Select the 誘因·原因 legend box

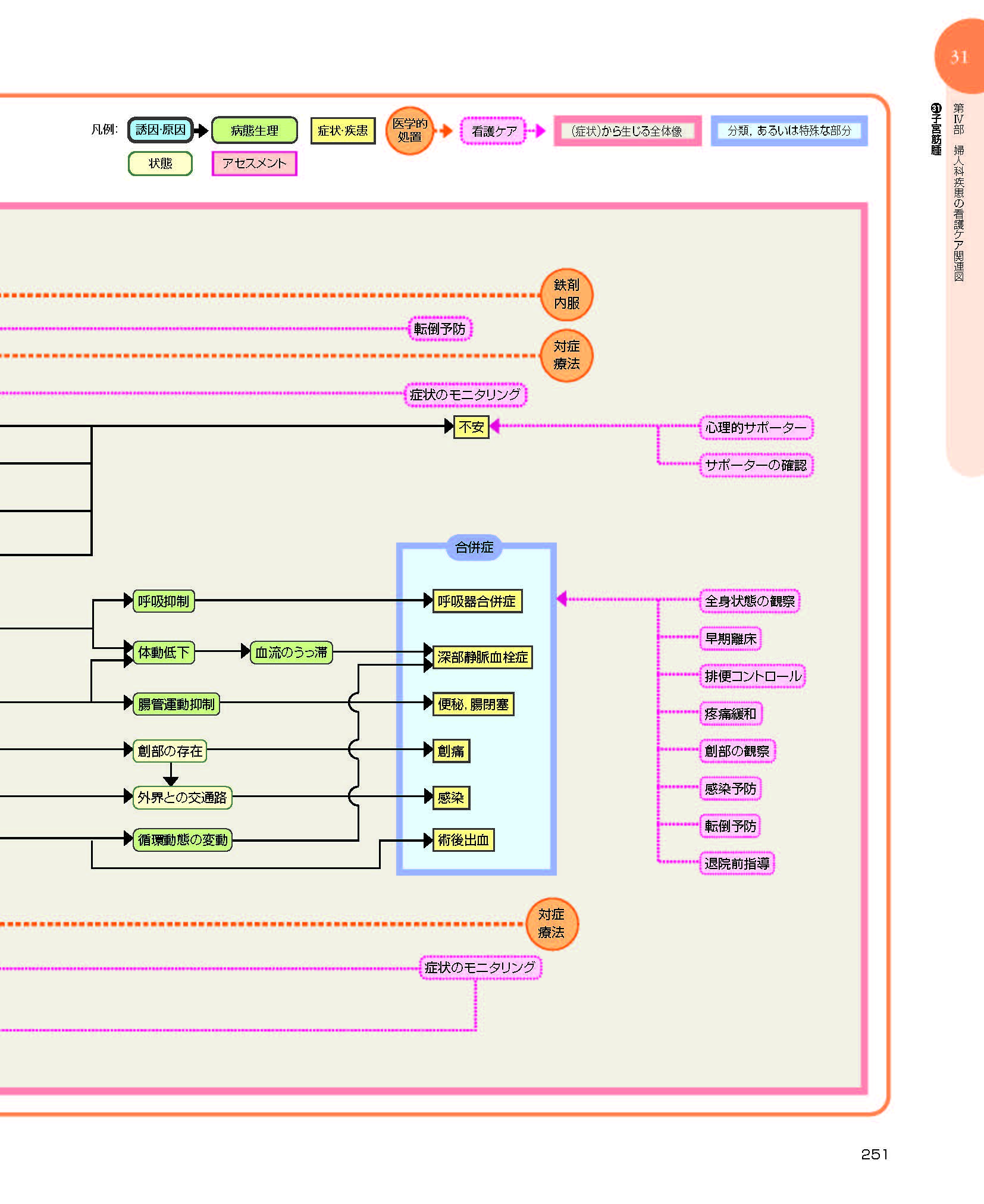(161, 130)
